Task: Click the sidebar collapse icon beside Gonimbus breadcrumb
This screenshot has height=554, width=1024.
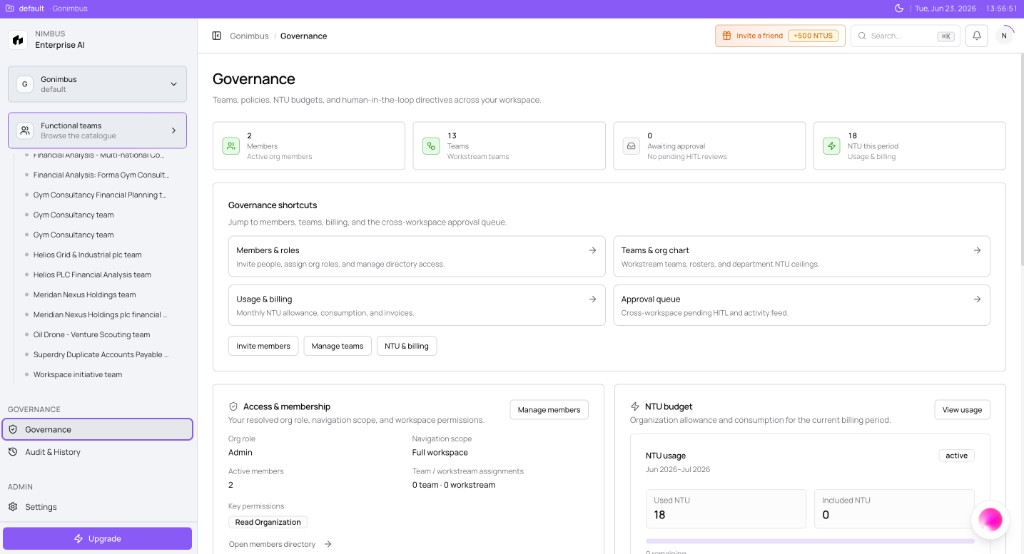Action: 217,36
